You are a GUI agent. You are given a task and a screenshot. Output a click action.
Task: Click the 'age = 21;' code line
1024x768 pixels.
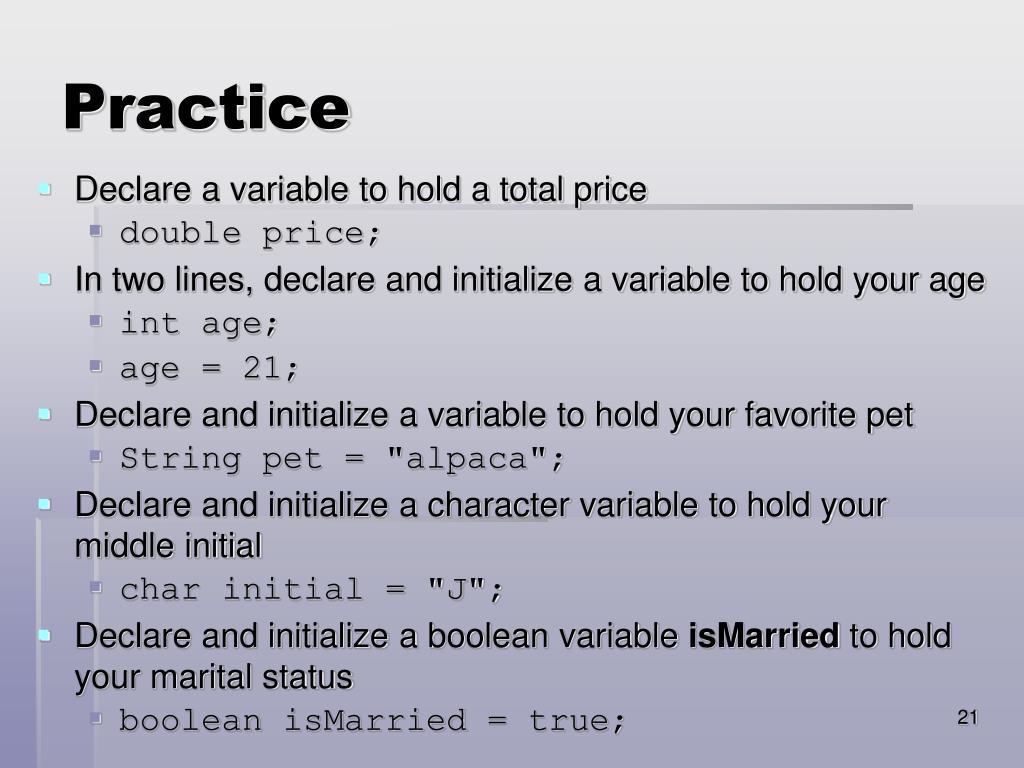(209, 369)
